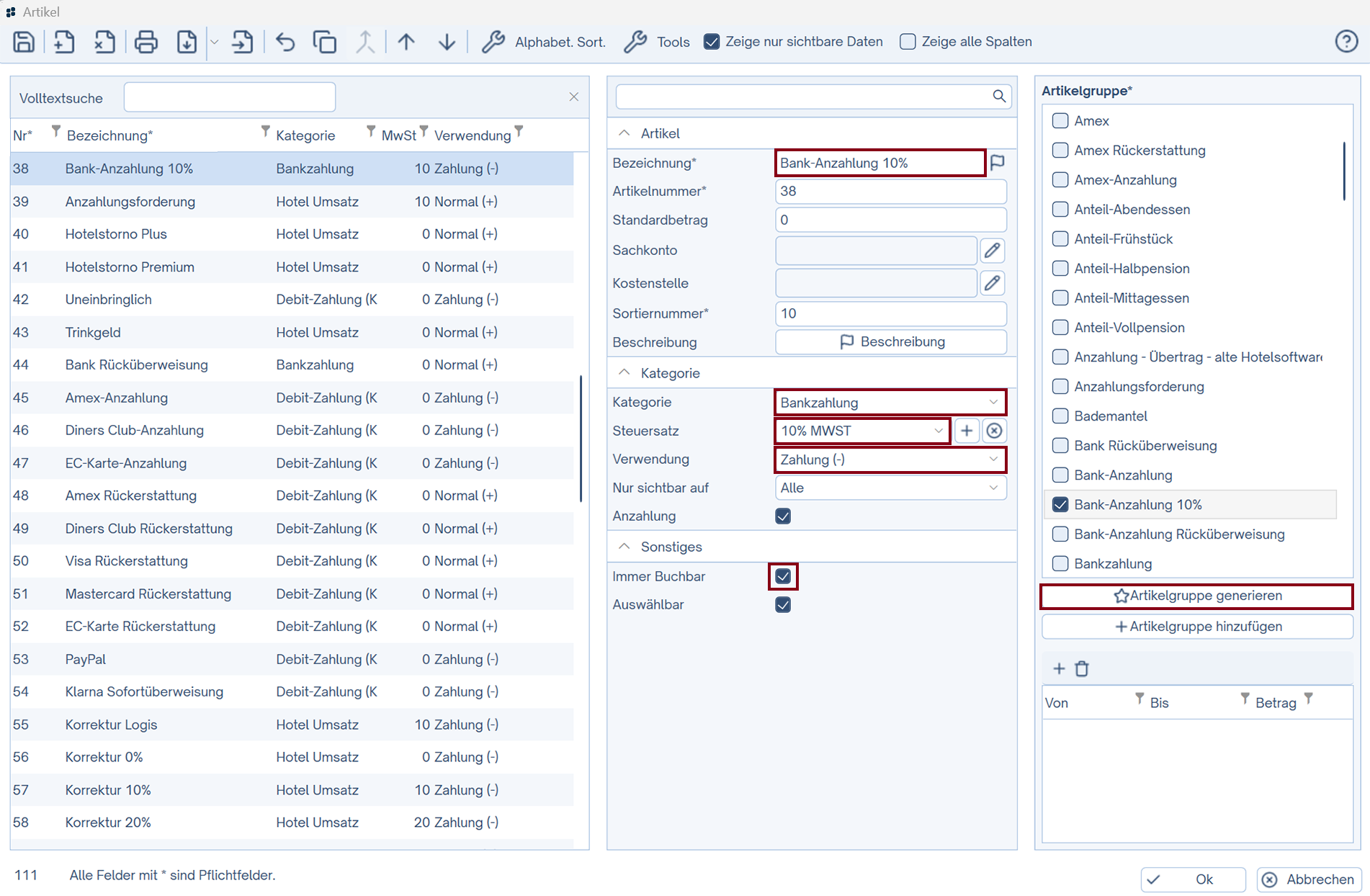The height and width of the screenshot is (896, 1370).
Task: Click the copy/duplicate record icon
Action: [x=324, y=42]
